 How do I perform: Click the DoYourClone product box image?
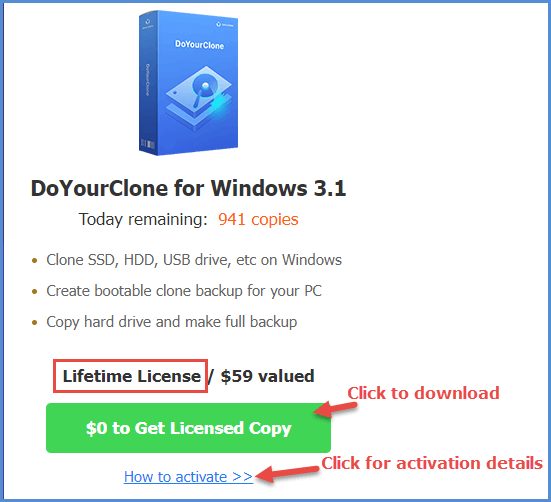pos(188,83)
